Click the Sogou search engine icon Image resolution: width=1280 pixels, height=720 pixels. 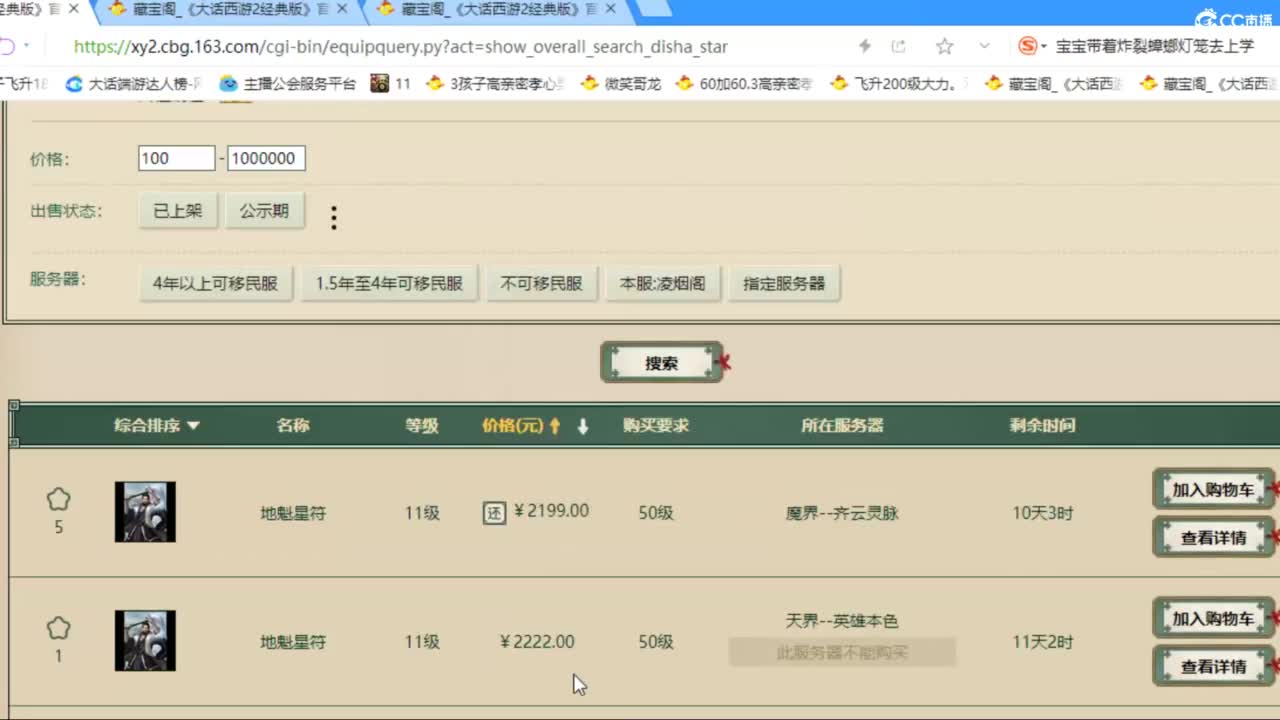pos(1027,47)
